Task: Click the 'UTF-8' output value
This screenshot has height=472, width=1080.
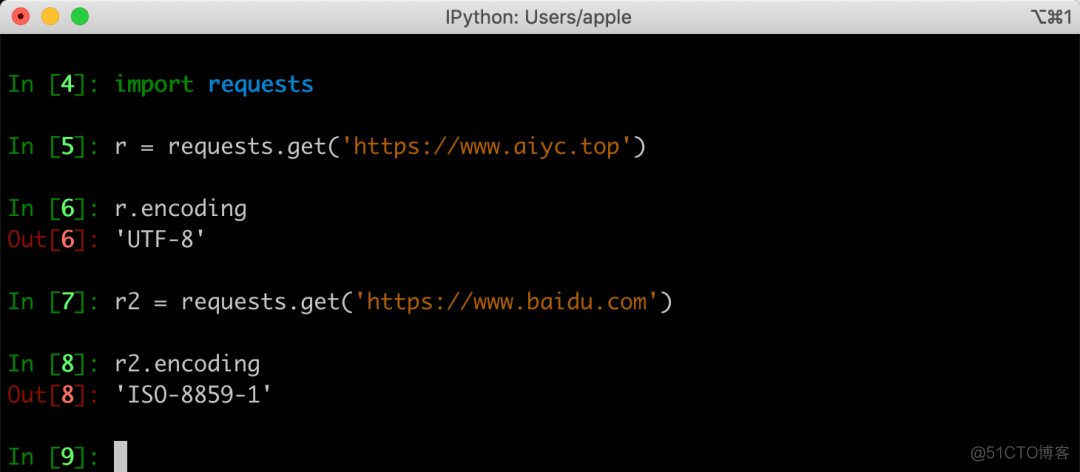Action: 160,240
